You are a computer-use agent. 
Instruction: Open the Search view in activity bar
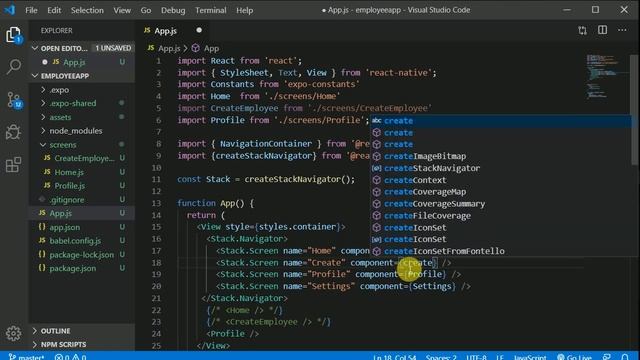(13, 67)
